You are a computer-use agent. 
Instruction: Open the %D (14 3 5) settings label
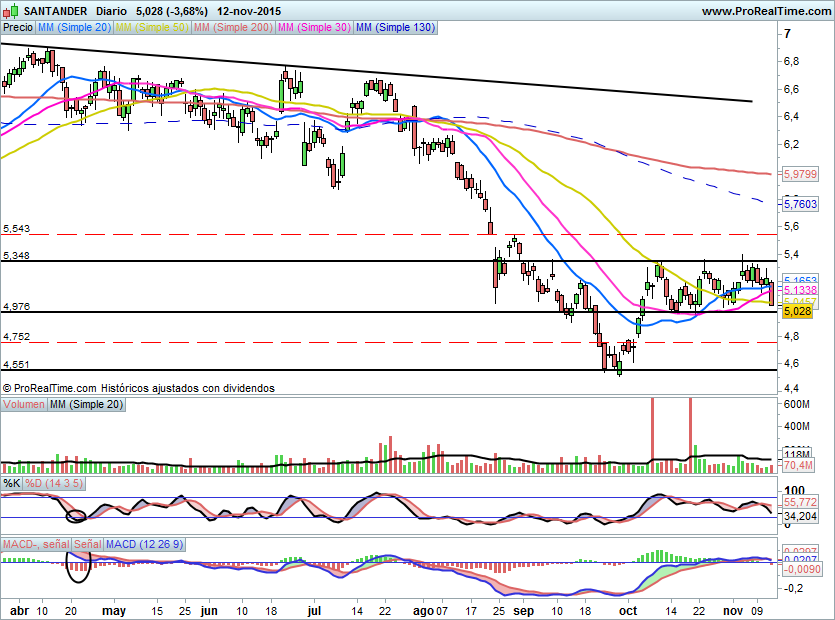tap(54, 484)
